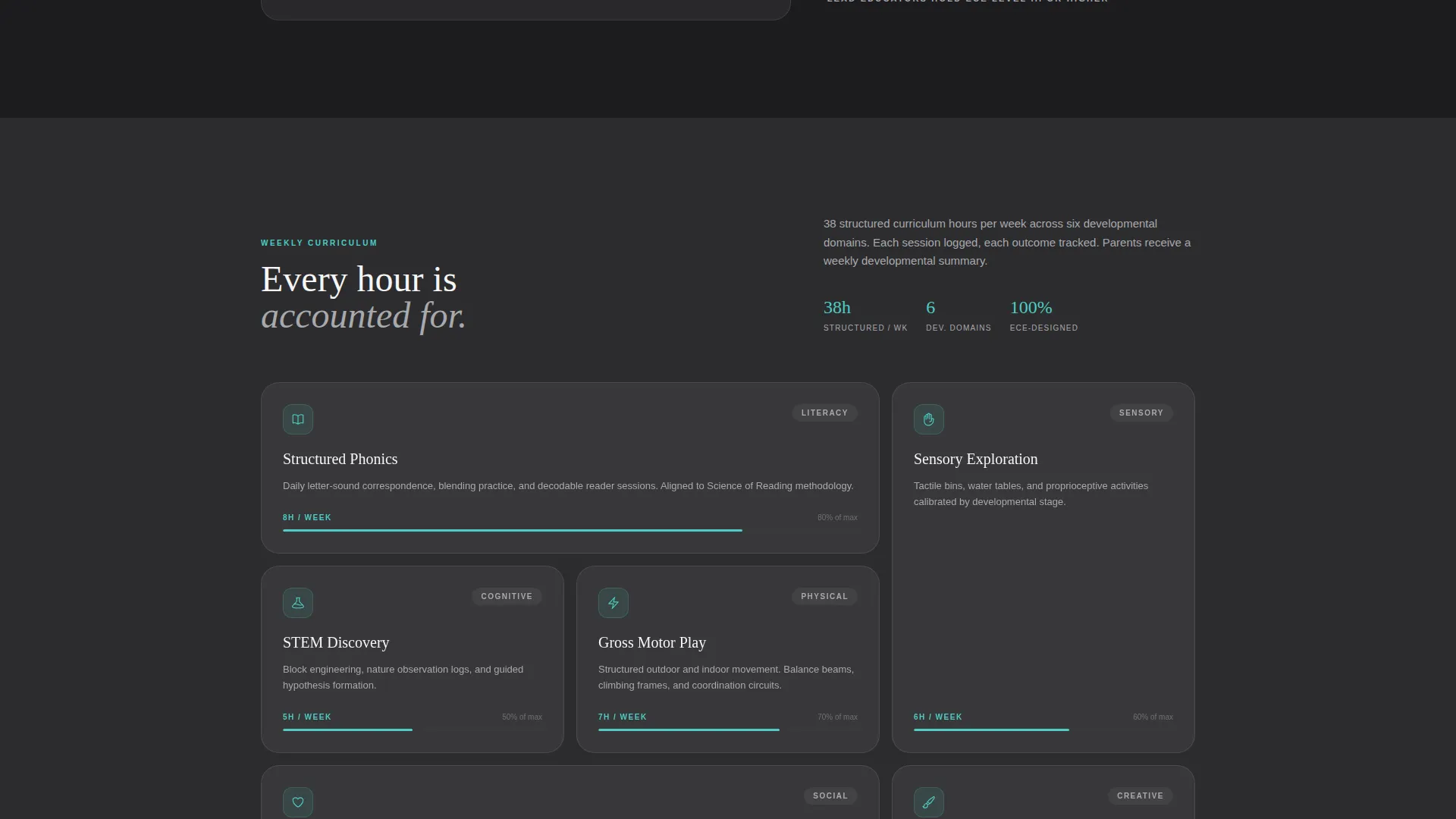
Task: Click the heart icon on the Social card
Action: 298,802
